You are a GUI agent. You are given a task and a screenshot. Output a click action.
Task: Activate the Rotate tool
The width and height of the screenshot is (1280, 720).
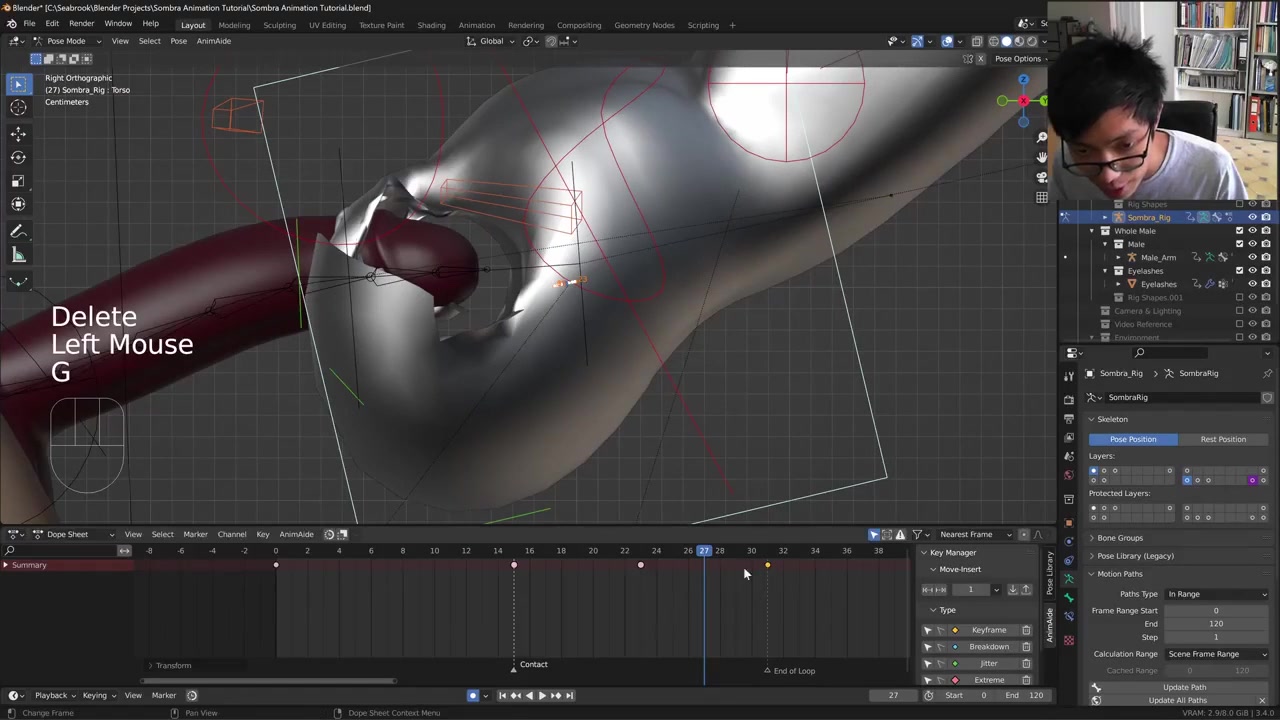point(18,157)
